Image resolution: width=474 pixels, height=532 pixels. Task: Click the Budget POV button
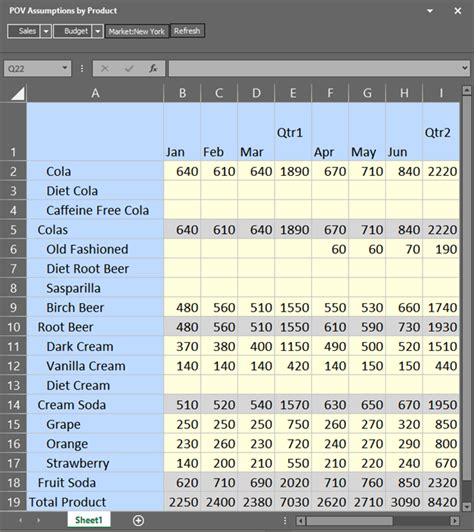73,31
